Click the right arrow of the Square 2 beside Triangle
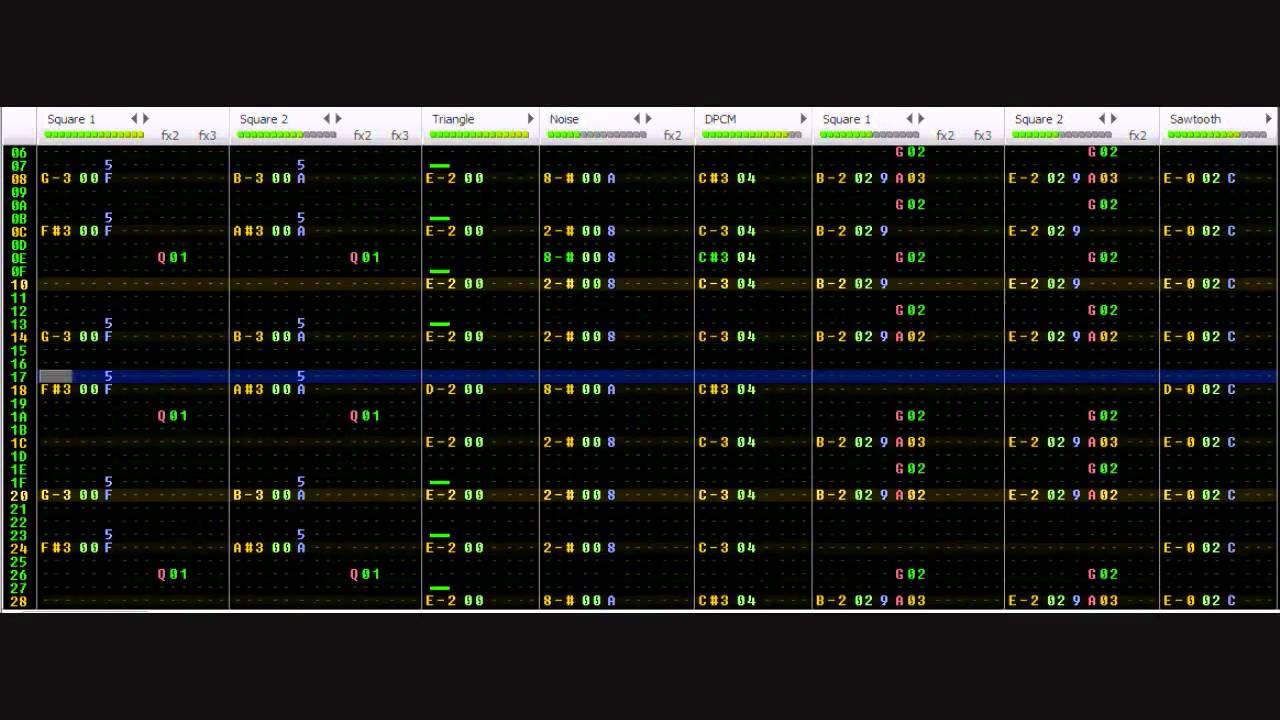This screenshot has width=1280, height=720. pos(338,119)
